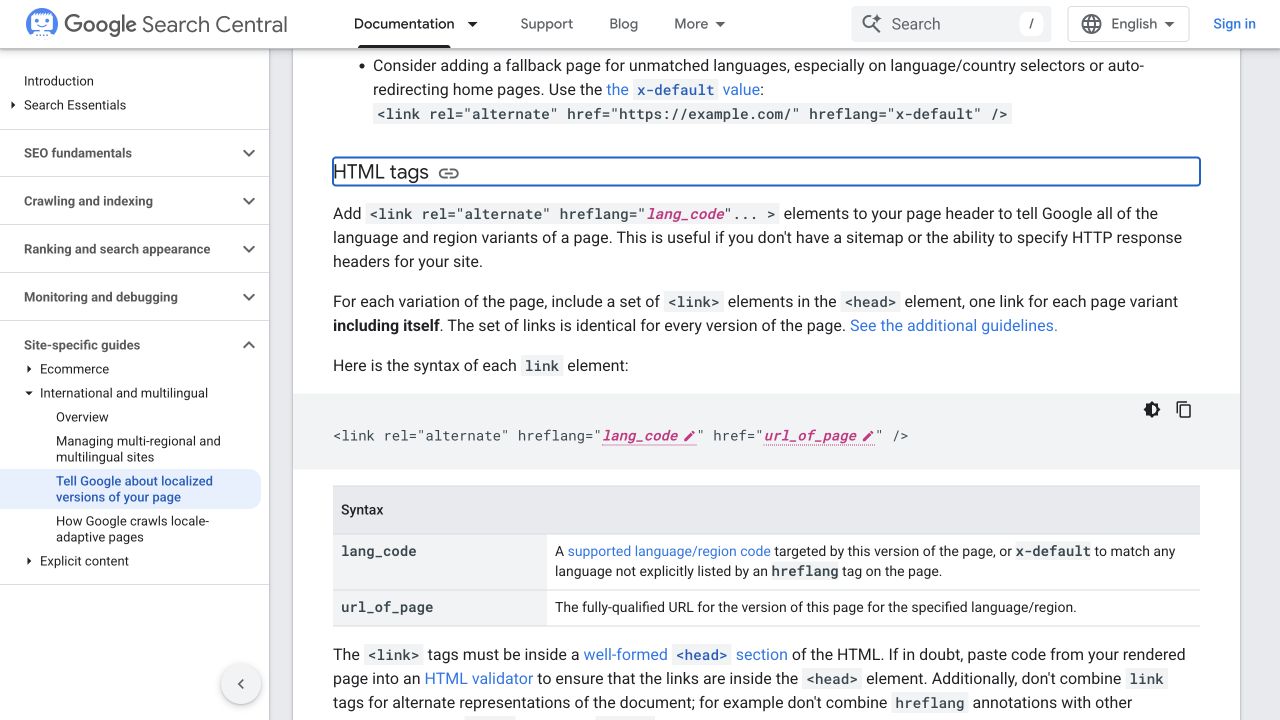This screenshot has width=1280, height=720.
Task: Open the Overview nav link
Action: coord(82,417)
